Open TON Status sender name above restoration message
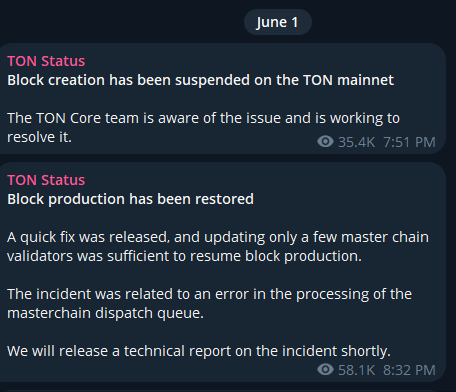 [46, 180]
